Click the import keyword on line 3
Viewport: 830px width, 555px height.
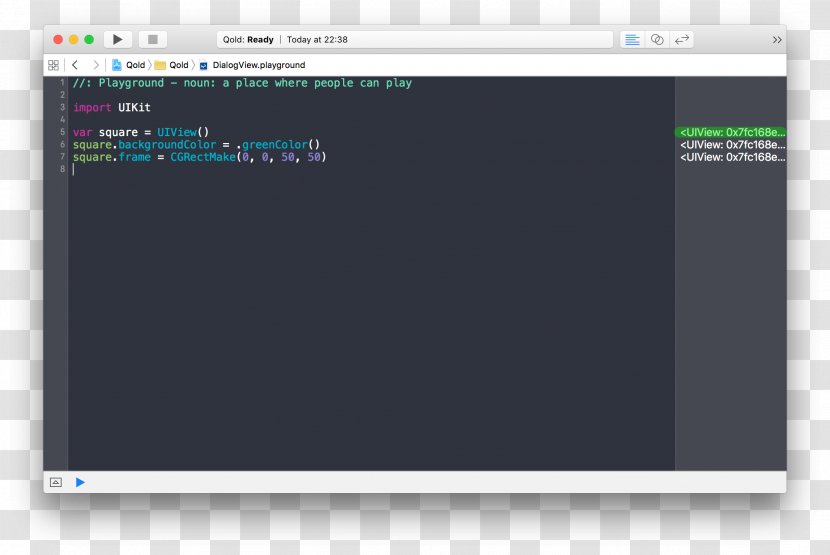[x=92, y=108]
